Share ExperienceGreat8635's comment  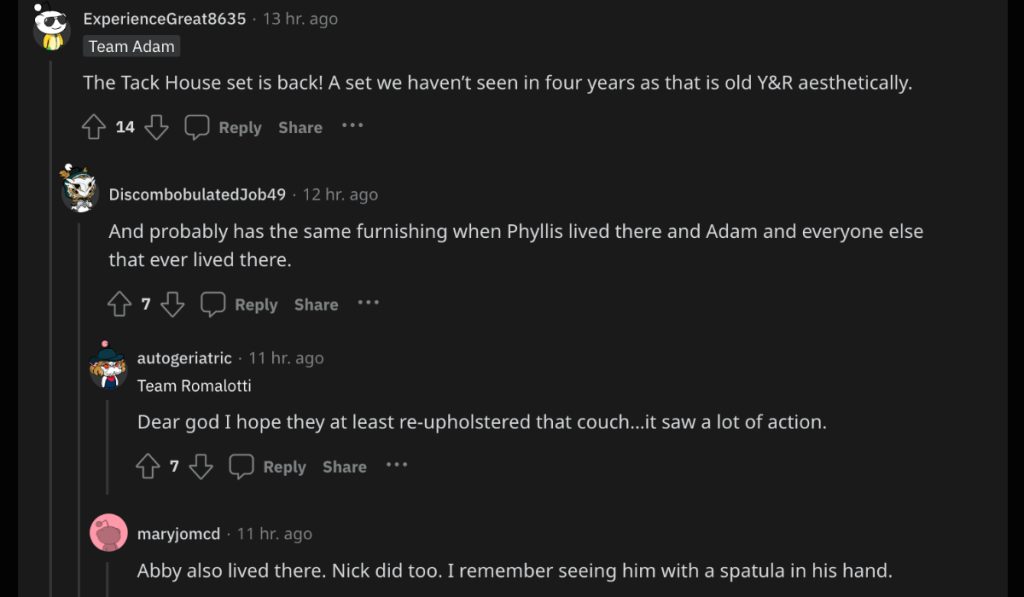[x=300, y=127]
